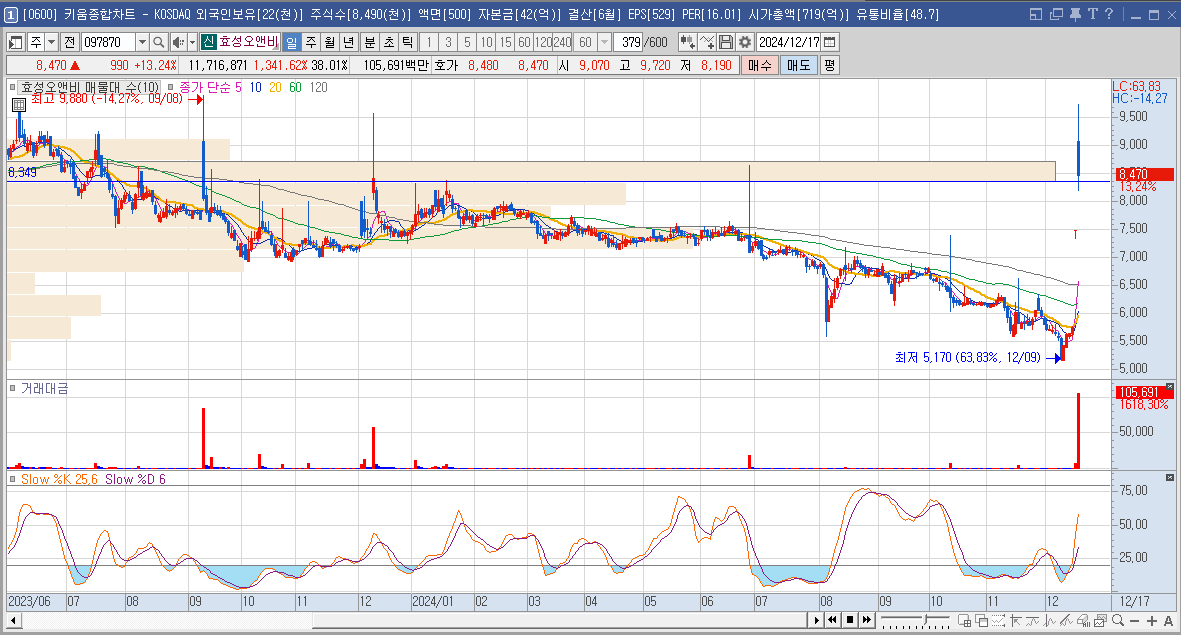Open the chart settings gear icon
This screenshot has width=1181, height=635.
pos(745,42)
